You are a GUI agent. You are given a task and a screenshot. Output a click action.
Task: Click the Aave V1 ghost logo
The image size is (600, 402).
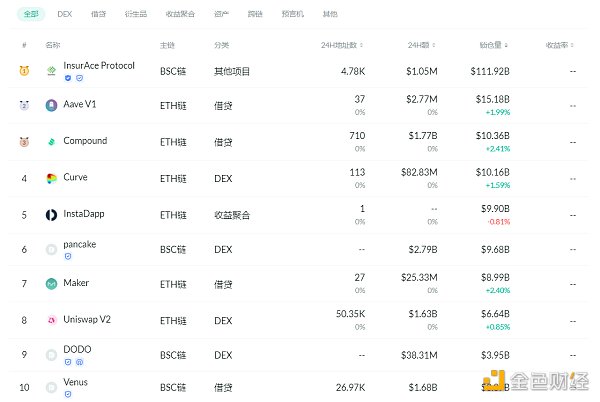pyautogui.click(x=51, y=105)
